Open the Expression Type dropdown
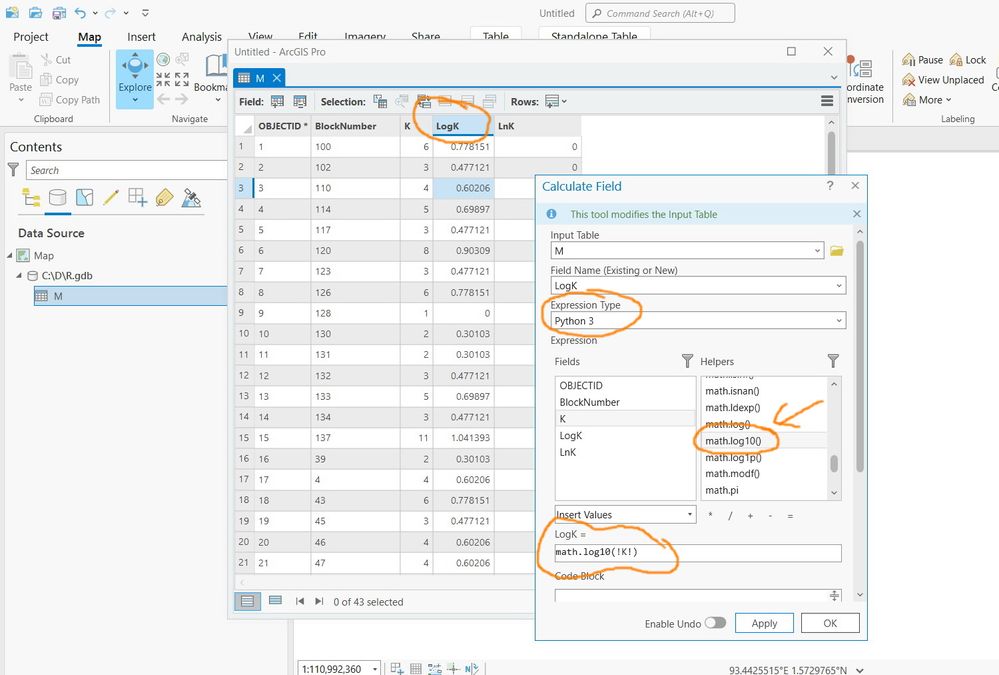The image size is (999, 675). tap(838, 321)
